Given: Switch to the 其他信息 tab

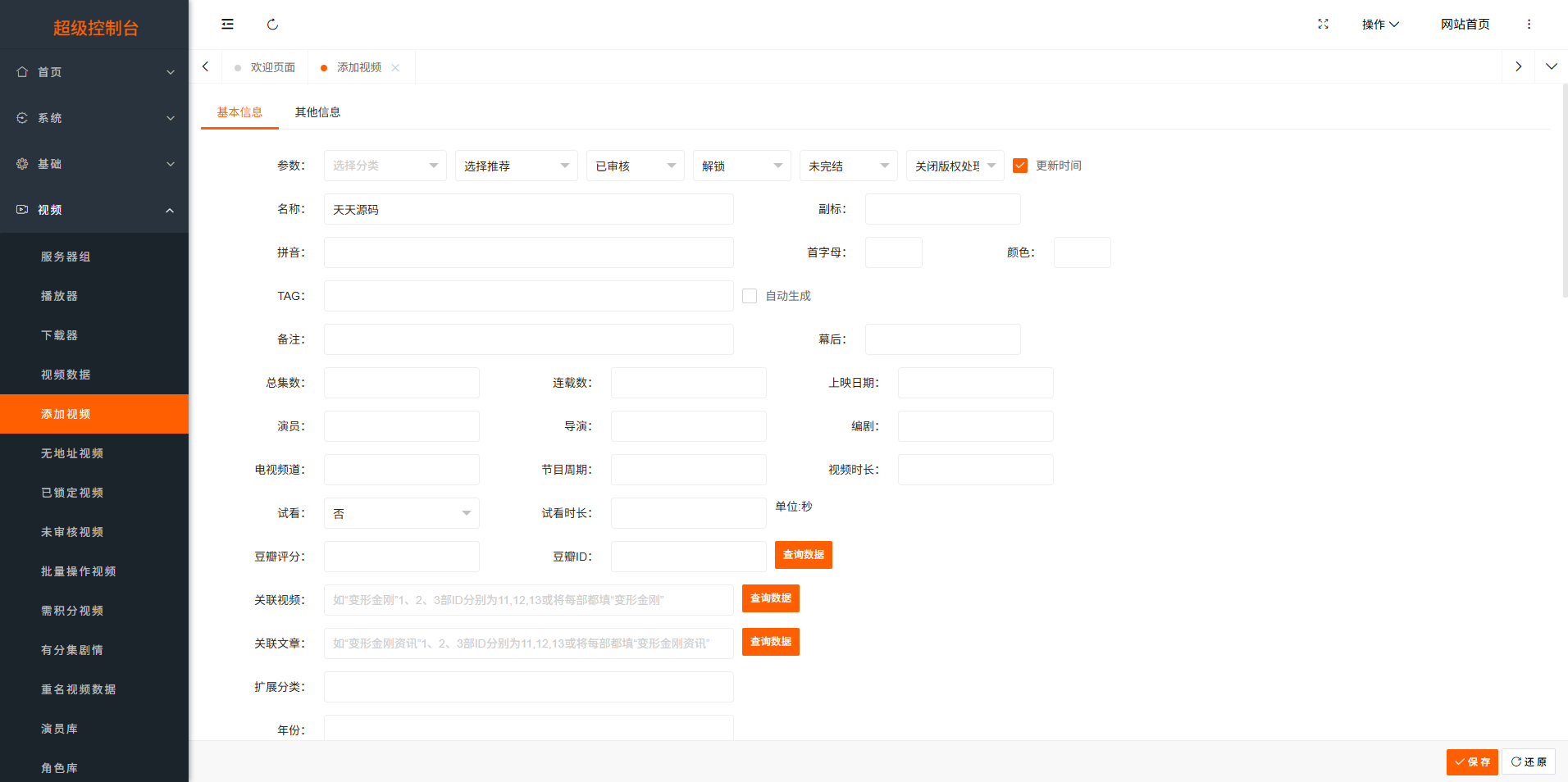Looking at the screenshot, I should [317, 112].
